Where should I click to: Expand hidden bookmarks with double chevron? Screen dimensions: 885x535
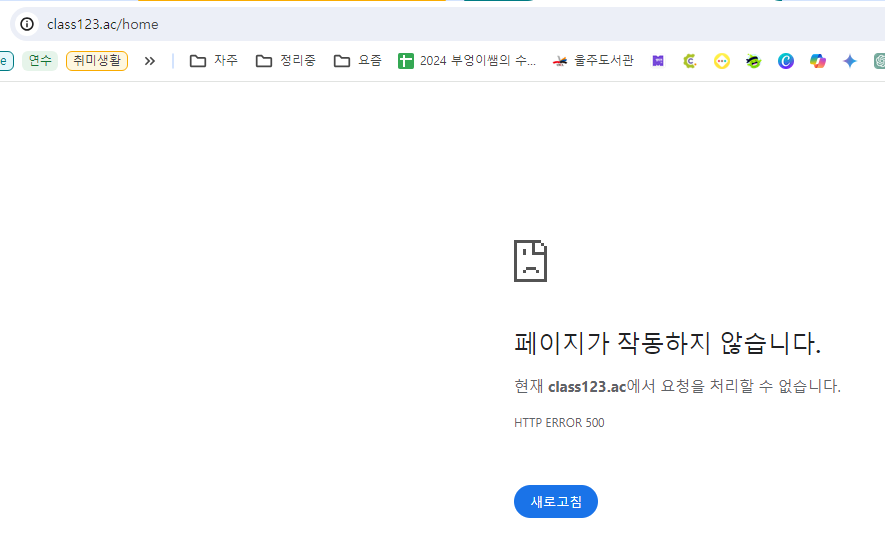pos(150,61)
